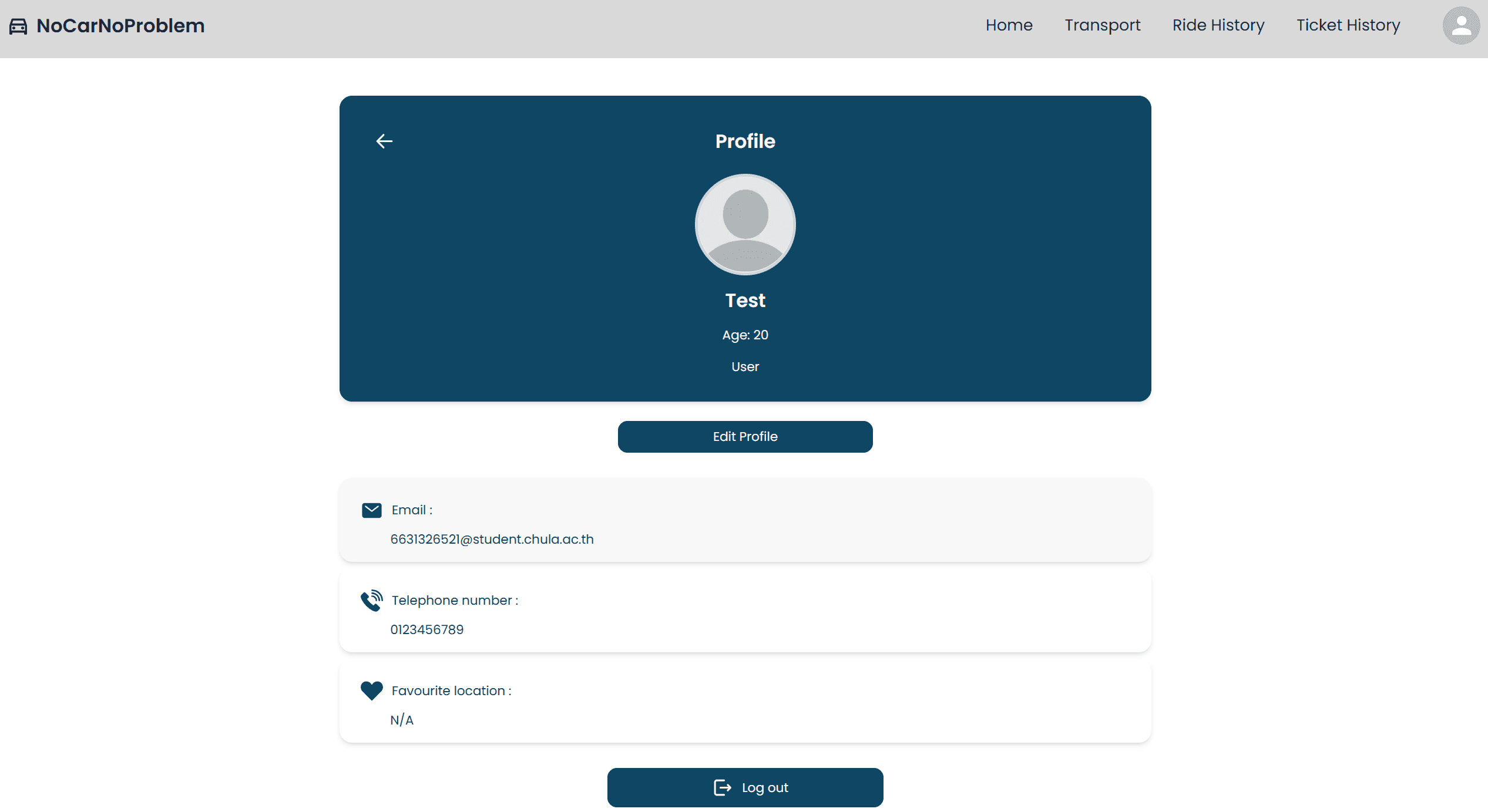Select phone number 0123456789
The height and width of the screenshot is (812, 1488).
point(426,629)
